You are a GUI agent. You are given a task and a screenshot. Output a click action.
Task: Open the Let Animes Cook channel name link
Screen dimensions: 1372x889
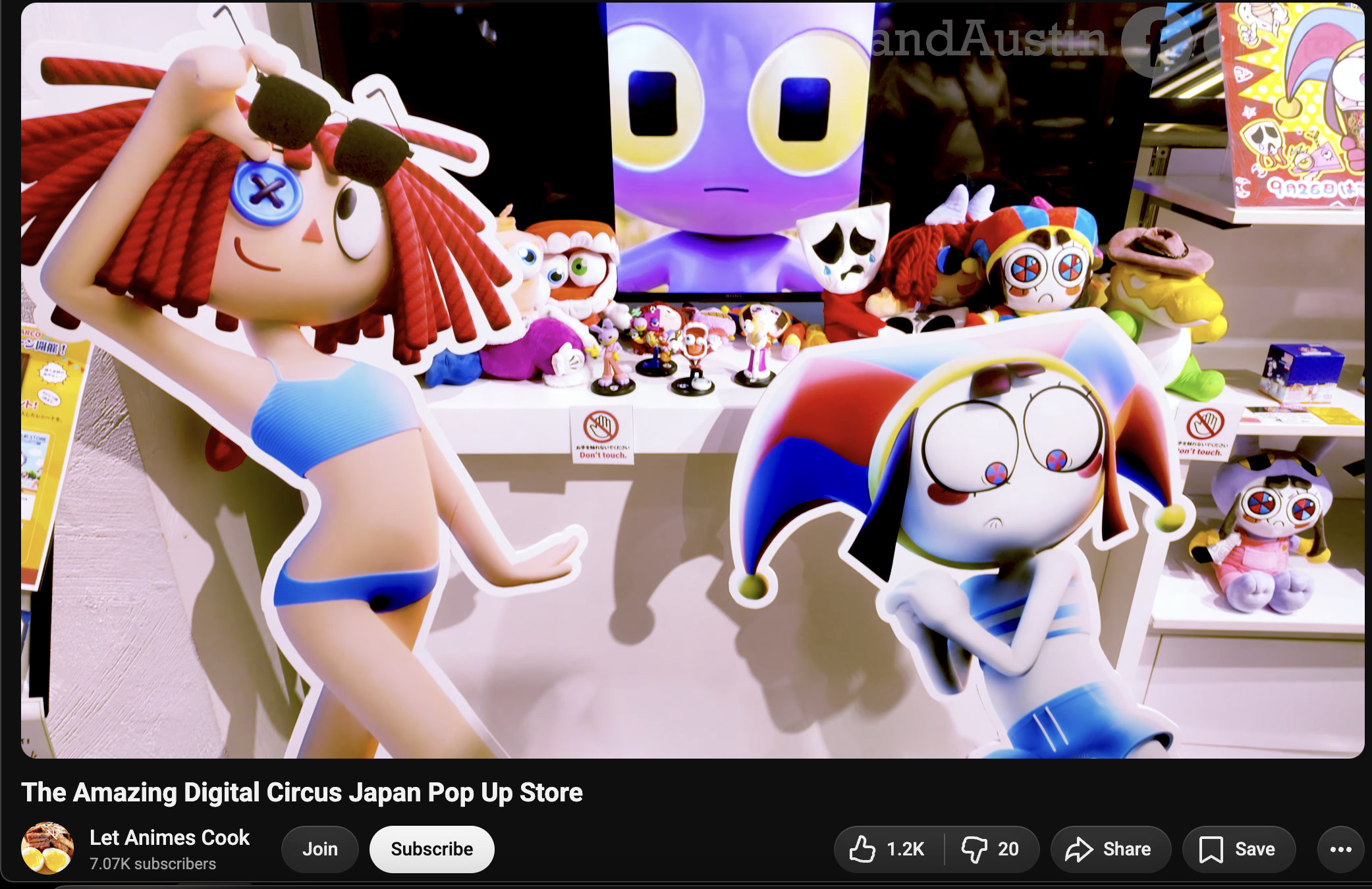pos(169,838)
